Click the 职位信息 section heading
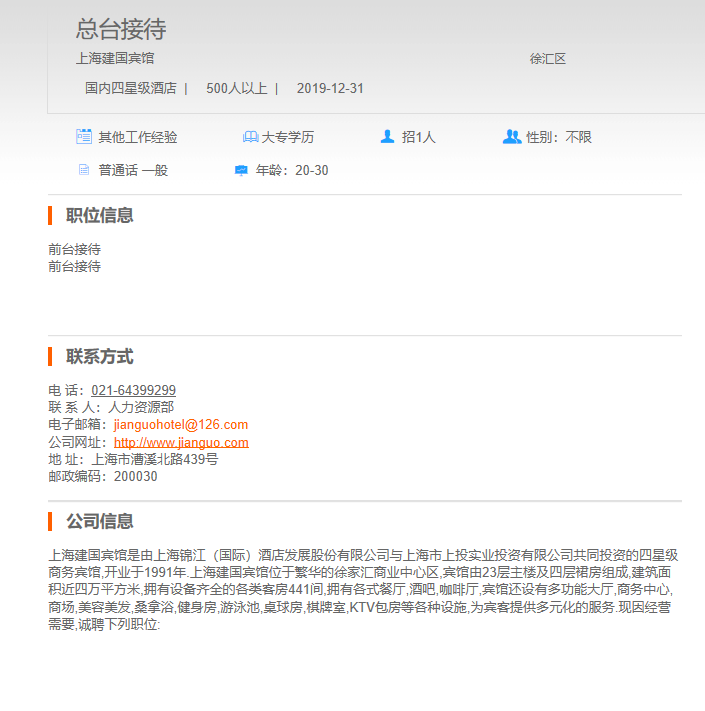This screenshot has height=711, width=705. (100, 215)
